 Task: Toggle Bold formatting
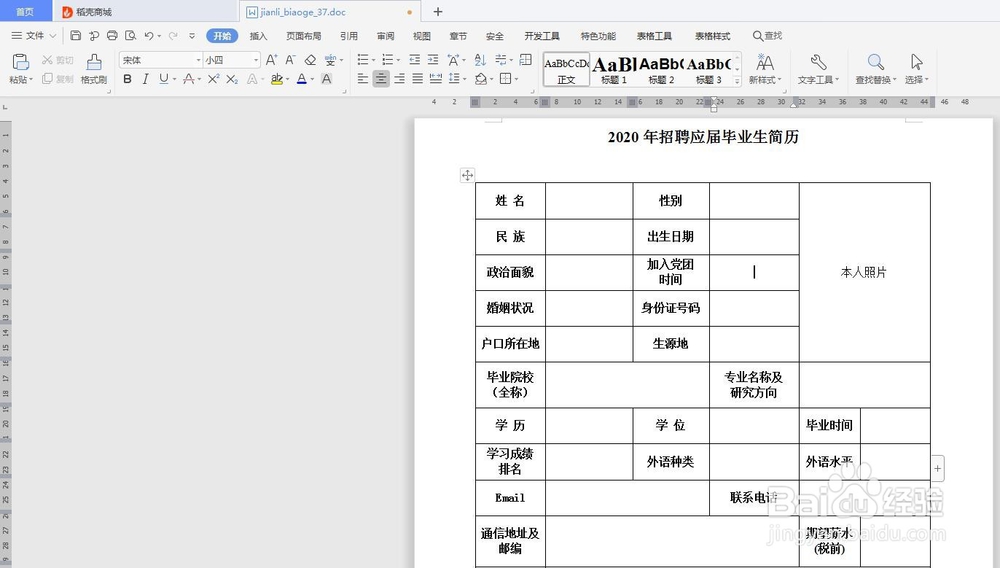[128, 79]
